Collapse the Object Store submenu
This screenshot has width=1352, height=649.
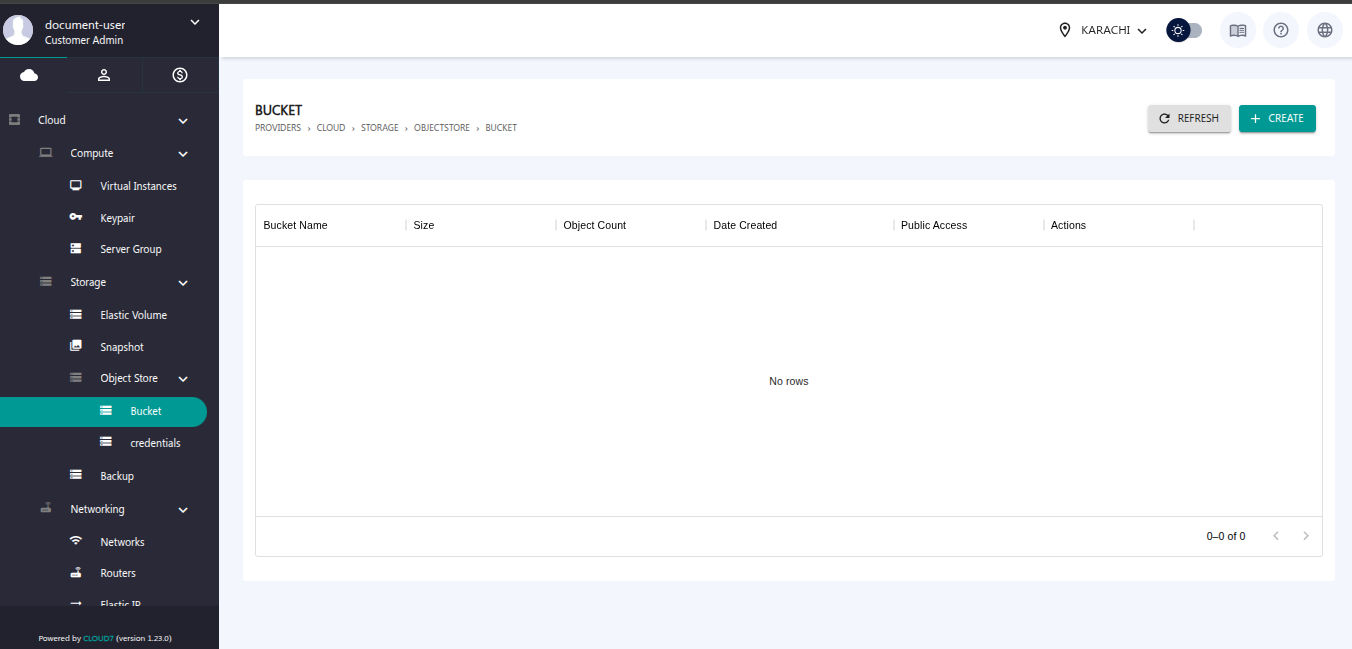click(183, 379)
